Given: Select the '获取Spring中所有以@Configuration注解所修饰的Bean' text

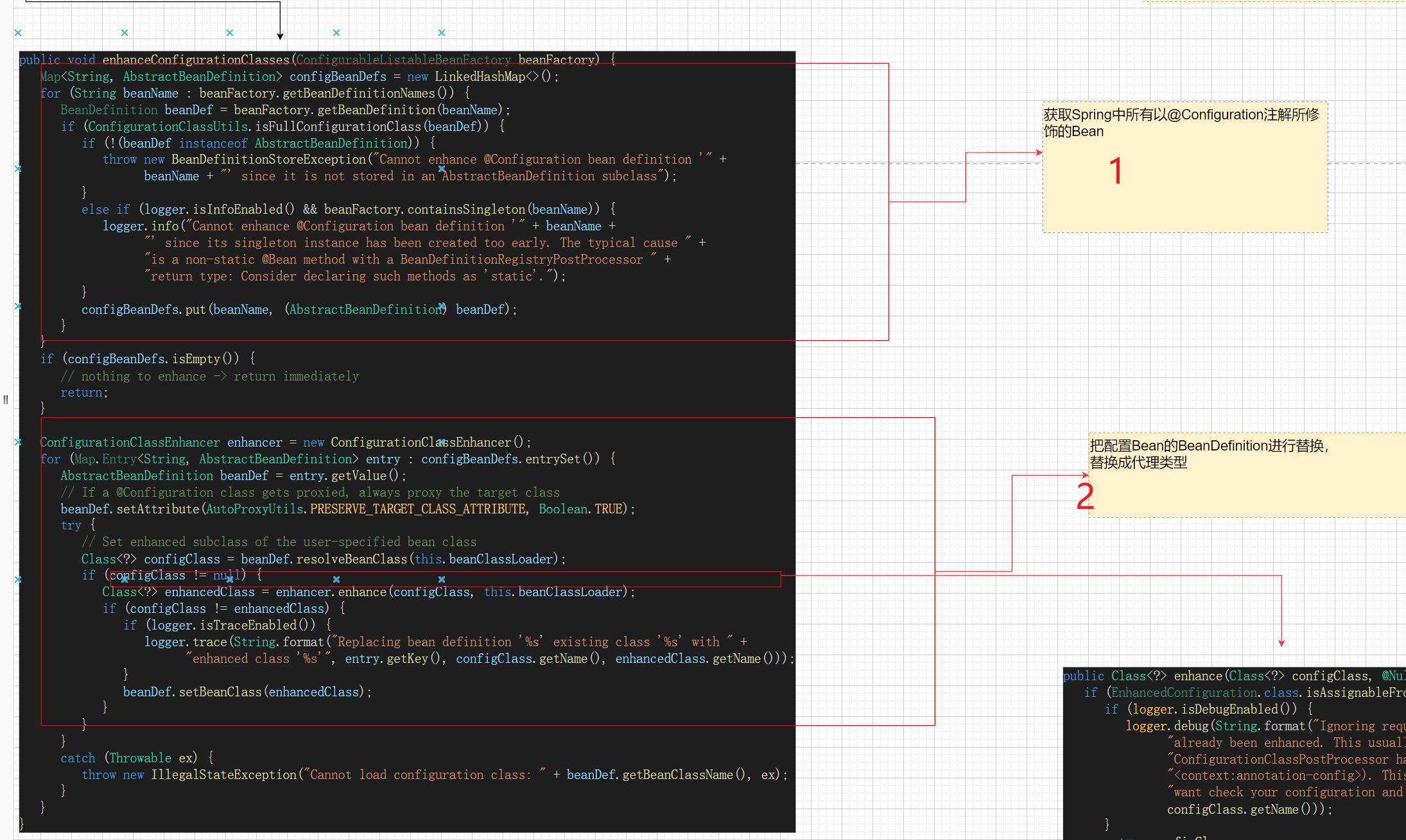Looking at the screenshot, I should pyautogui.click(x=1181, y=123).
